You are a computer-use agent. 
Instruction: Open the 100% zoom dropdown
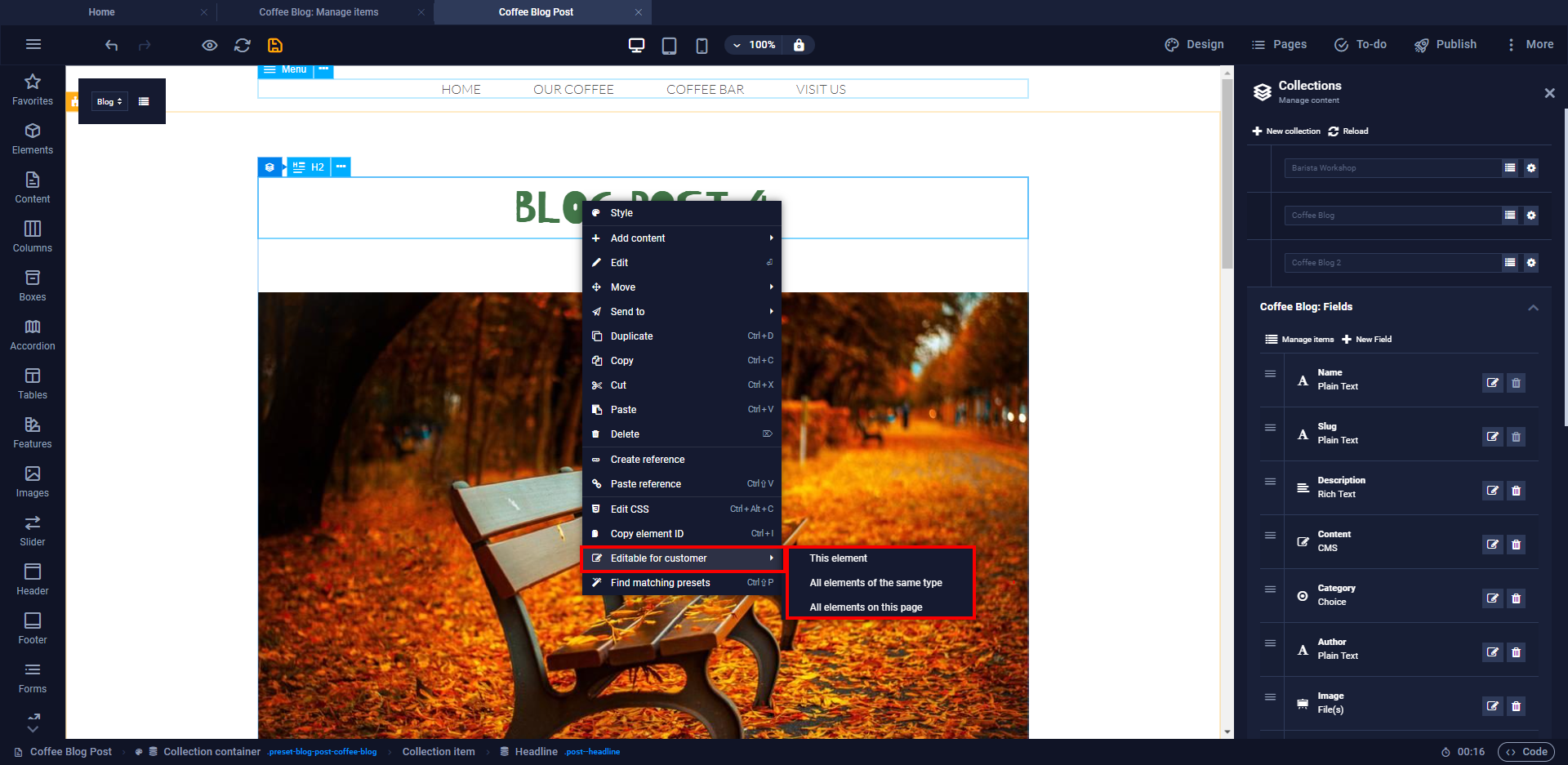[x=754, y=45]
